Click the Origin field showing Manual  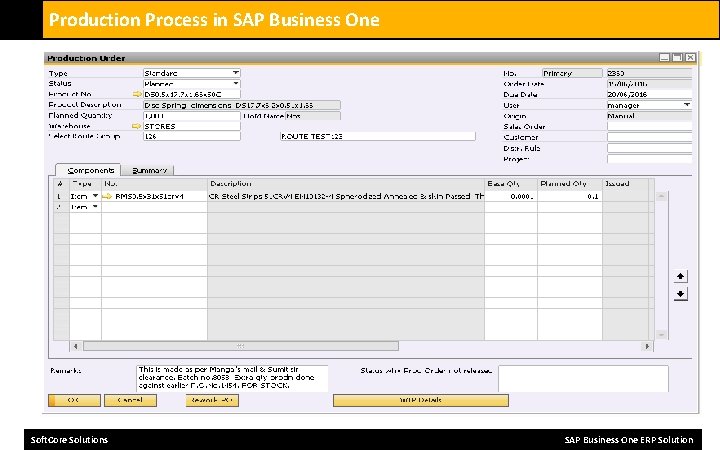tap(649, 116)
